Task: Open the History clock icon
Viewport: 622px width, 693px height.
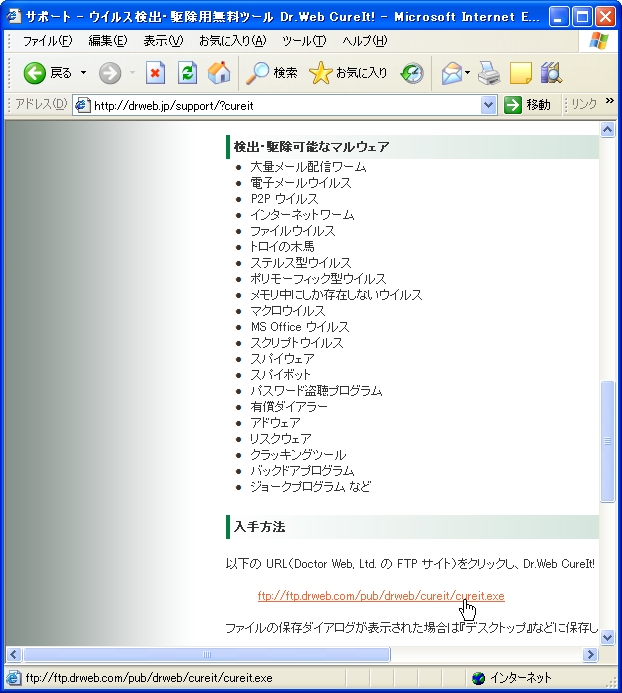Action: [412, 73]
